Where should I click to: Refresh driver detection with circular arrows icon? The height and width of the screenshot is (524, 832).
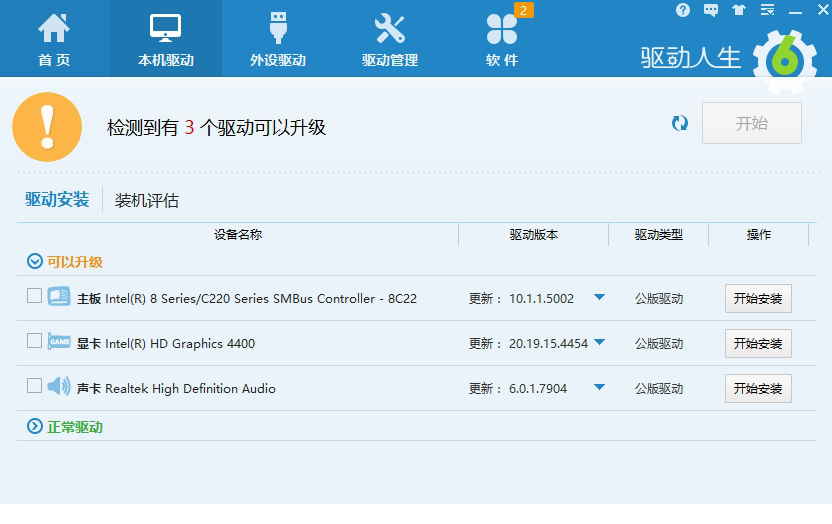coord(680,123)
